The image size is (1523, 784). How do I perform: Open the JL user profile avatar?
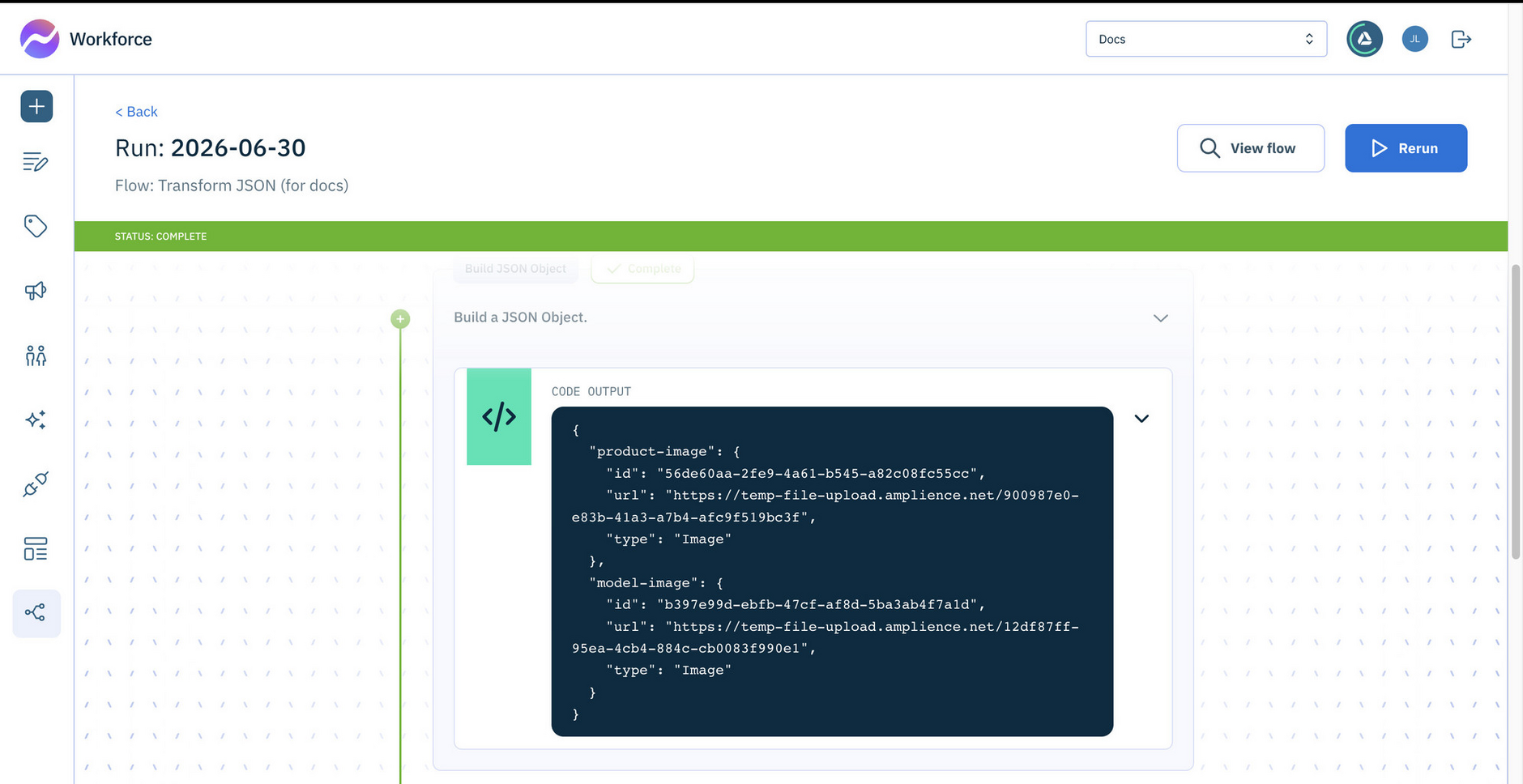pyautogui.click(x=1414, y=39)
